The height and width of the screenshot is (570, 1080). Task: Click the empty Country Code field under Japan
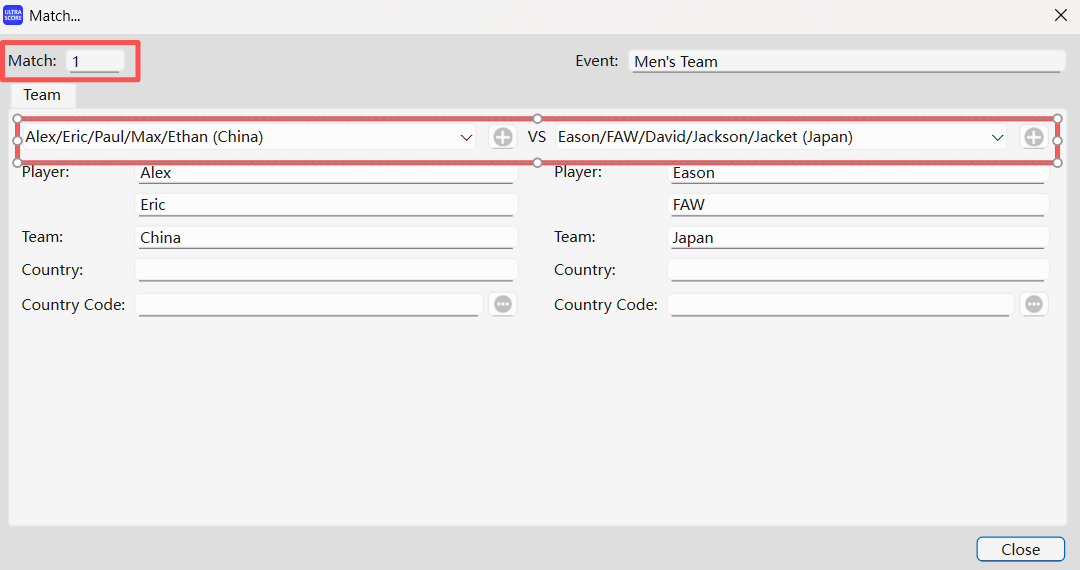pyautogui.click(x=840, y=304)
